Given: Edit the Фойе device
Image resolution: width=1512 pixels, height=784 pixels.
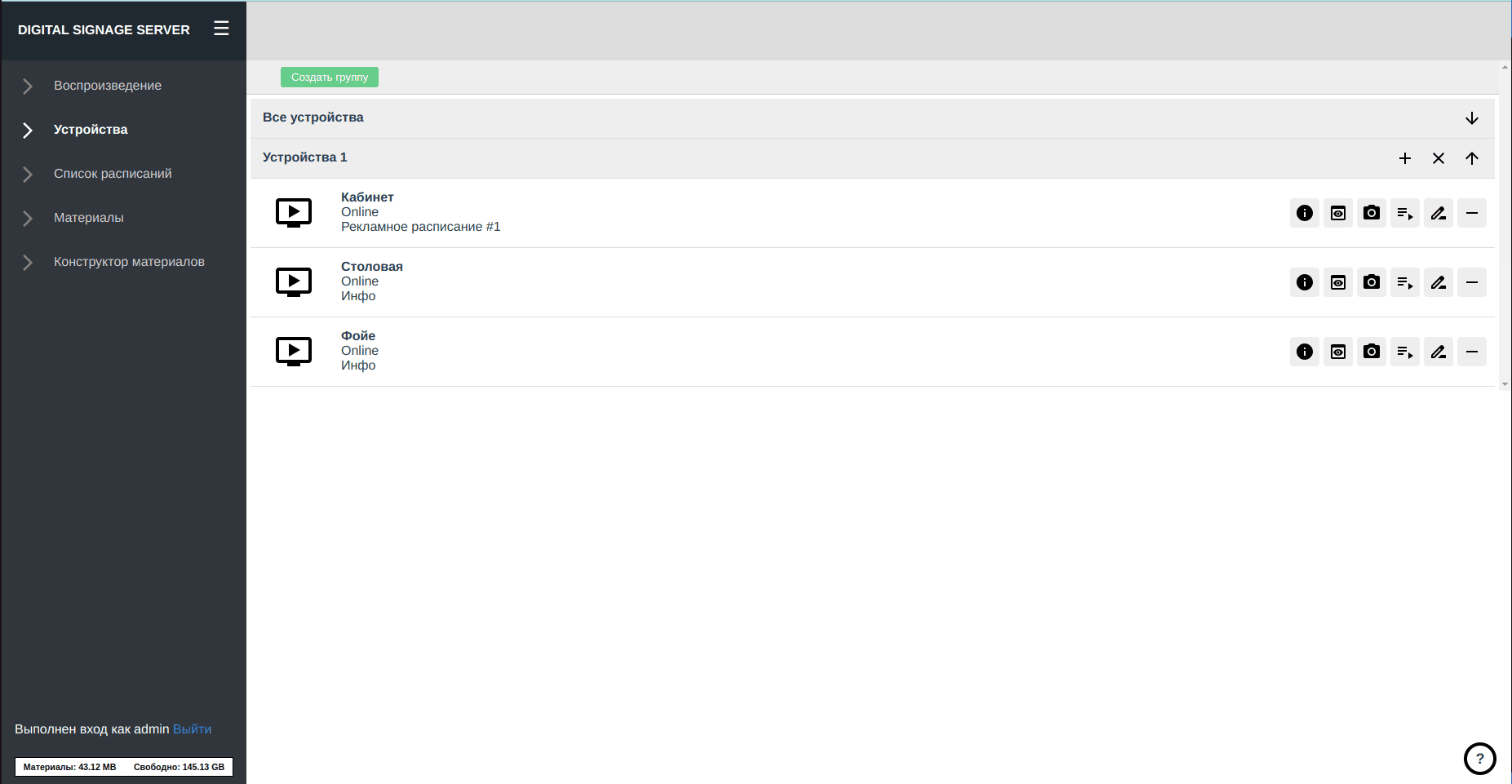Looking at the screenshot, I should (x=1438, y=352).
